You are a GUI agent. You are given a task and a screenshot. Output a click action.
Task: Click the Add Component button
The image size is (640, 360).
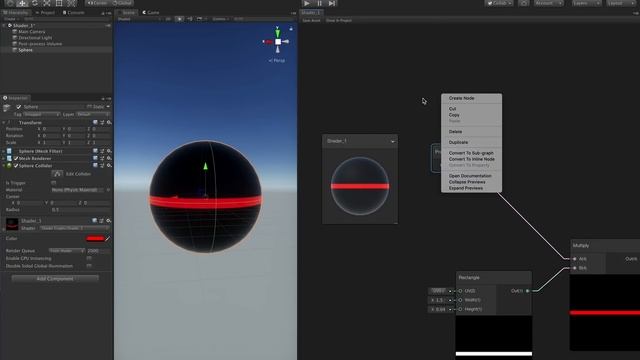[55, 279]
